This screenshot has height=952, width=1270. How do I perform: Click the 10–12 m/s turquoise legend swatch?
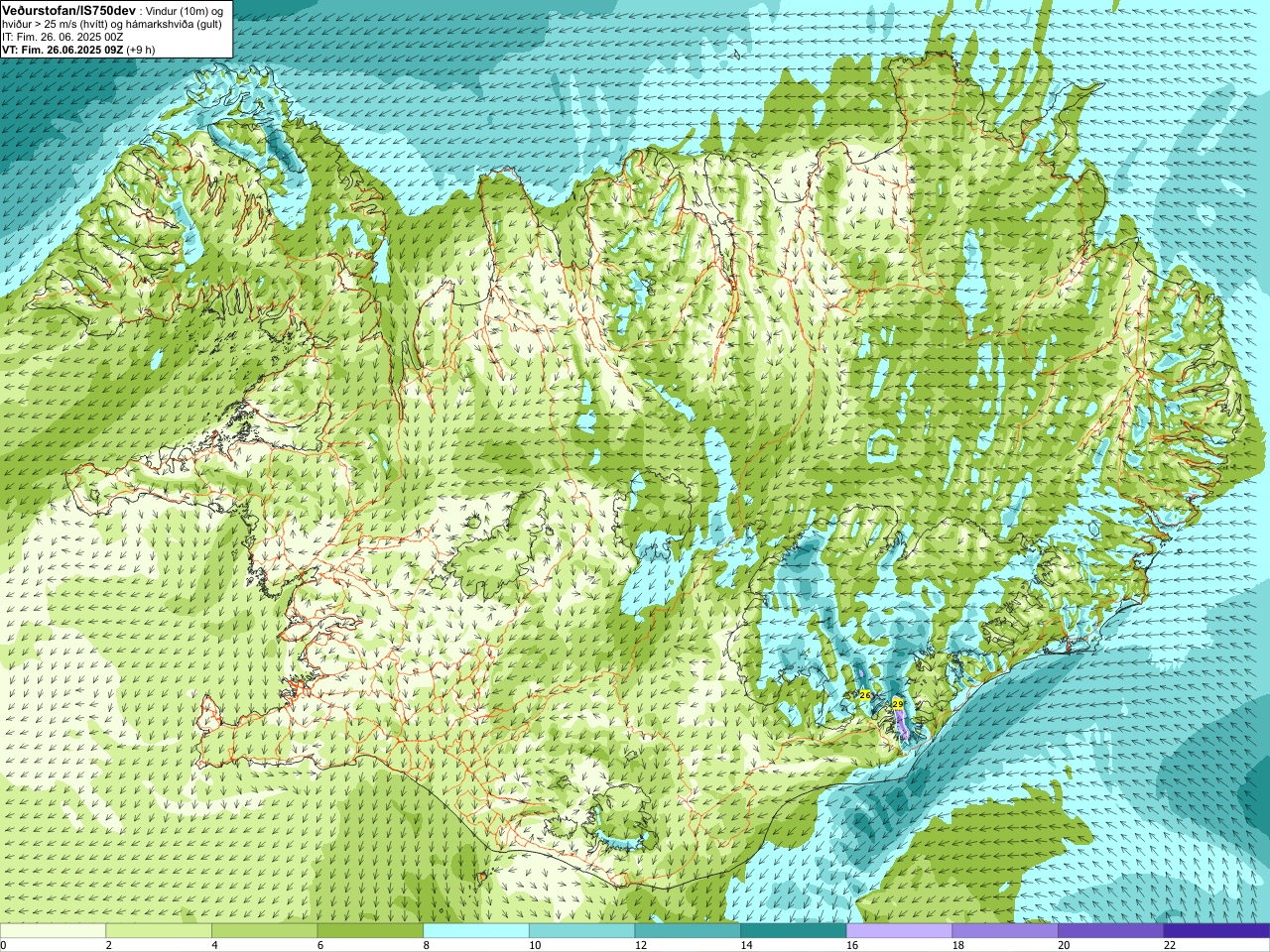[581, 931]
